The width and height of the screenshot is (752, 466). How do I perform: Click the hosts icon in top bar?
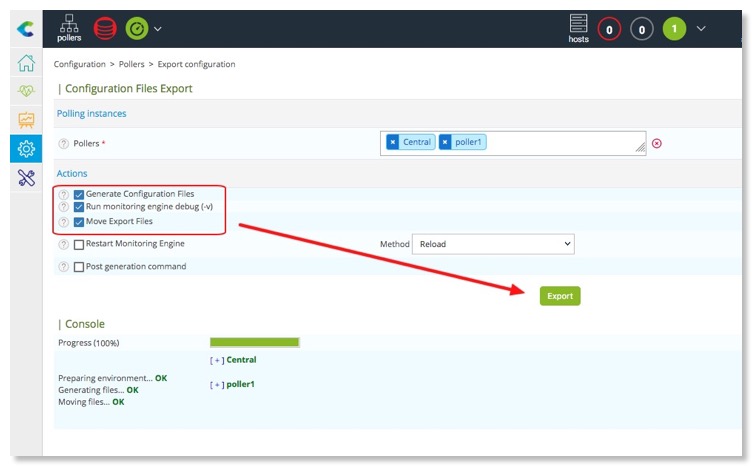[578, 28]
